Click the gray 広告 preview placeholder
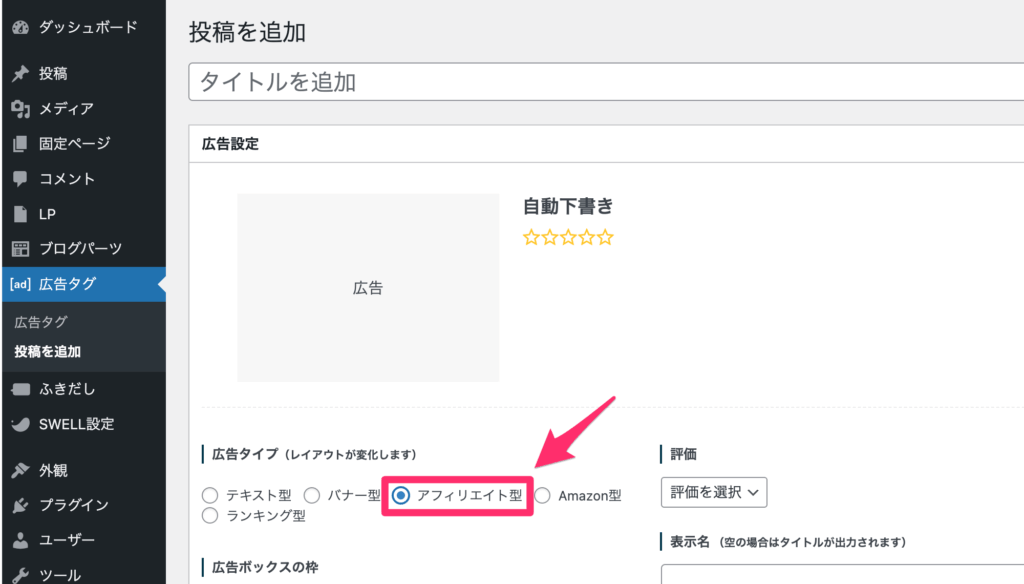 [x=368, y=288]
